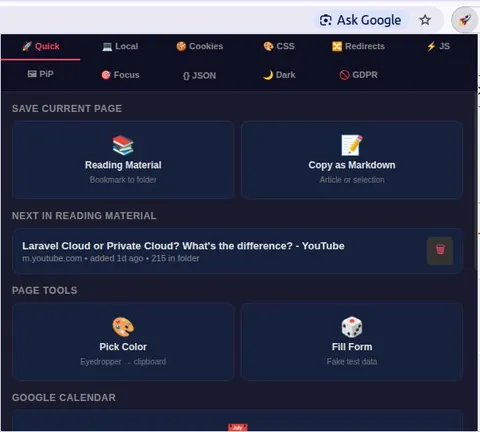Select the Pick Color palette icon
The height and width of the screenshot is (432, 480).
point(123,327)
